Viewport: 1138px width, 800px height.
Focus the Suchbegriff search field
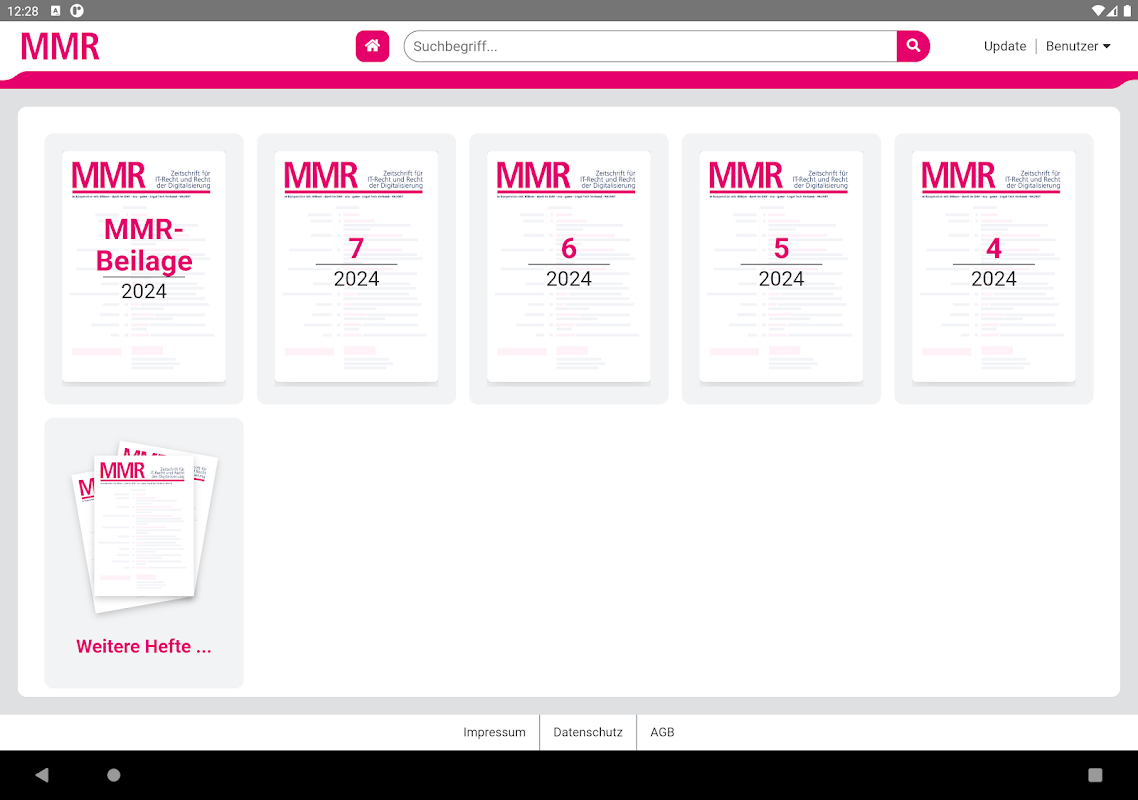[x=650, y=46]
